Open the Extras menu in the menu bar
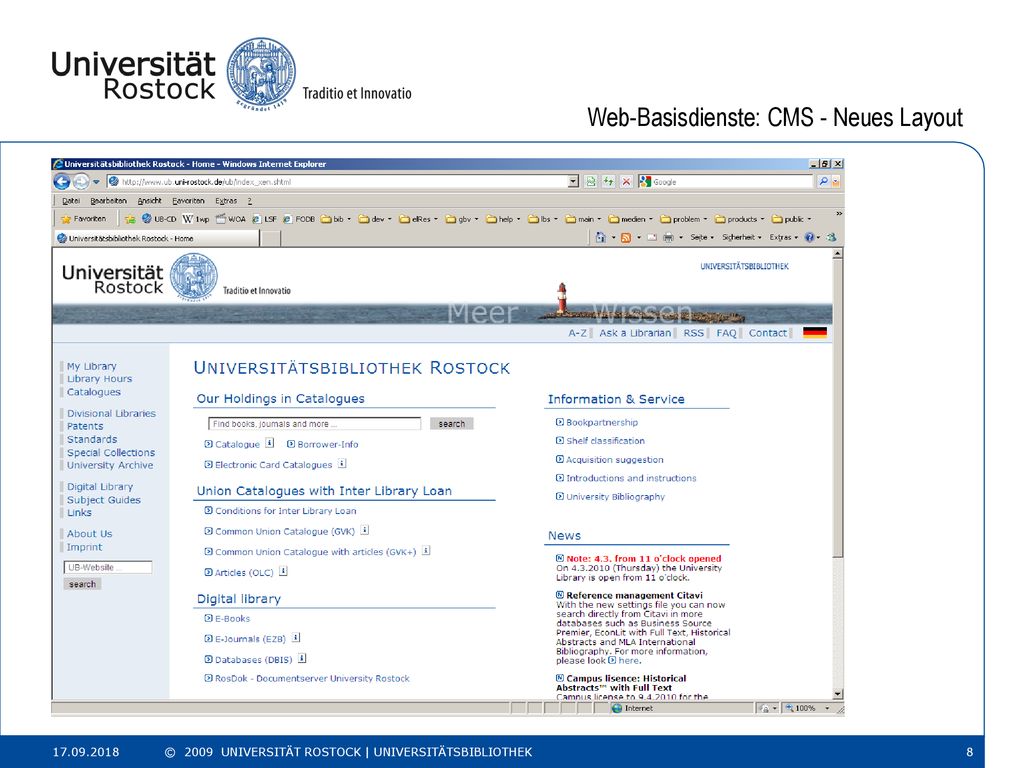Image resolution: width=1024 pixels, height=768 pixels. (226, 201)
